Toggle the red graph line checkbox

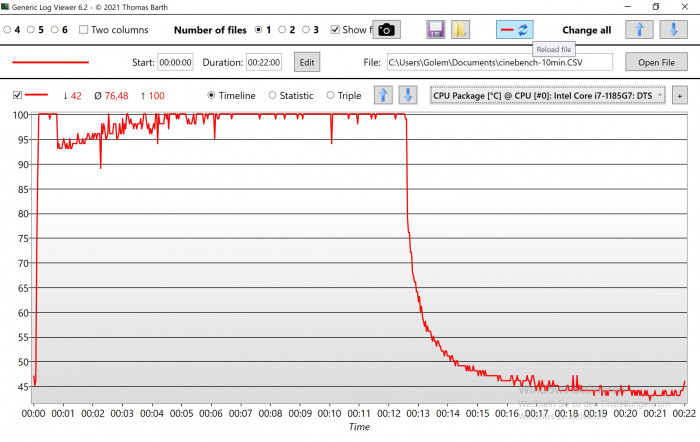pos(17,96)
